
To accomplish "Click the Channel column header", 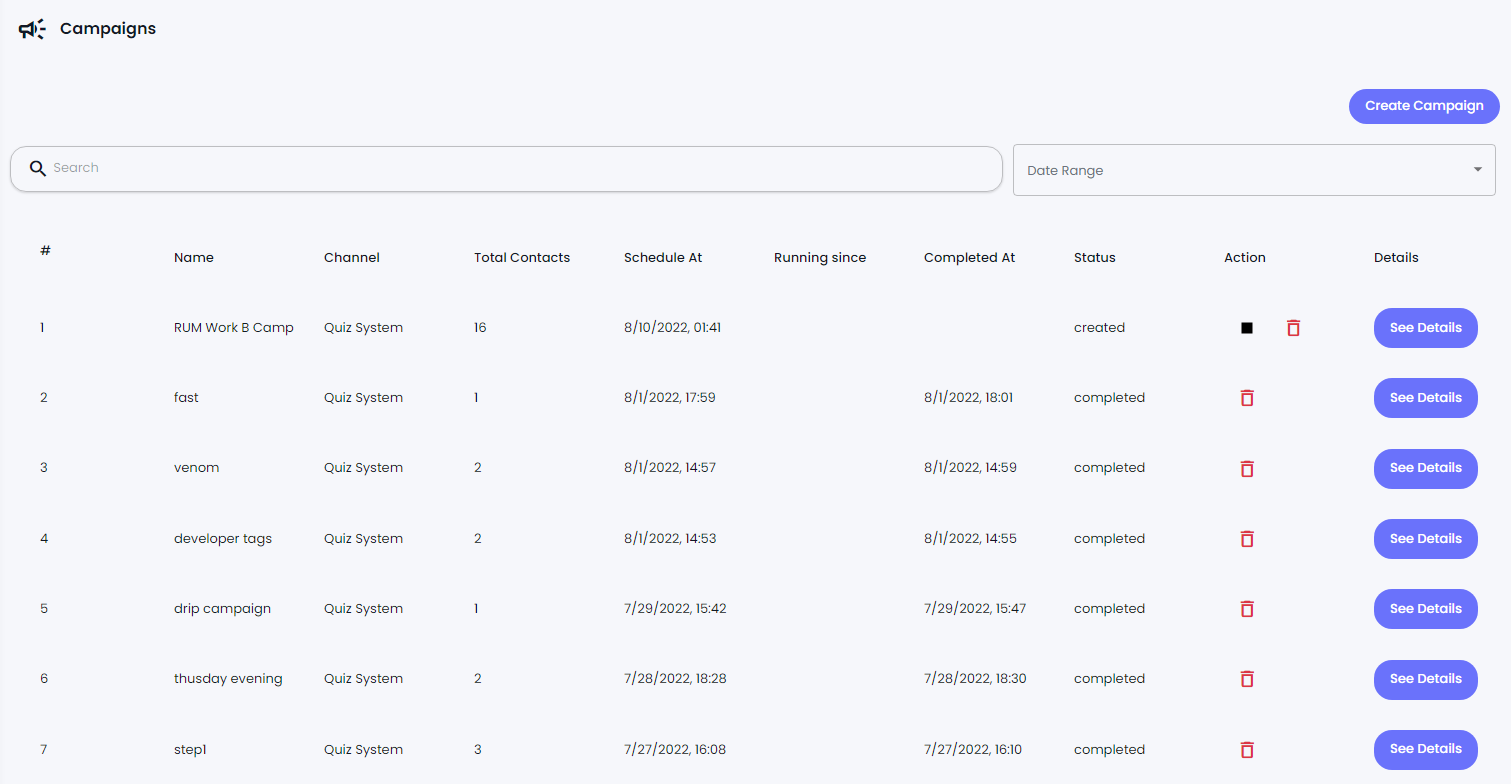I will point(352,258).
